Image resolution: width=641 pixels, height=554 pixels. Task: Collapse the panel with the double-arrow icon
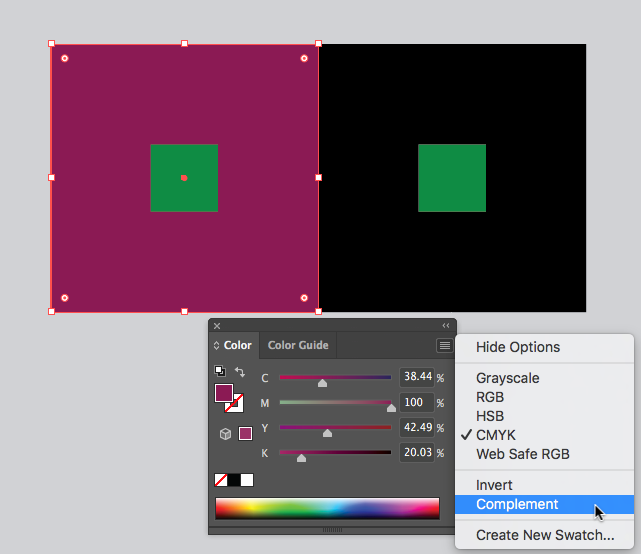coord(446,326)
